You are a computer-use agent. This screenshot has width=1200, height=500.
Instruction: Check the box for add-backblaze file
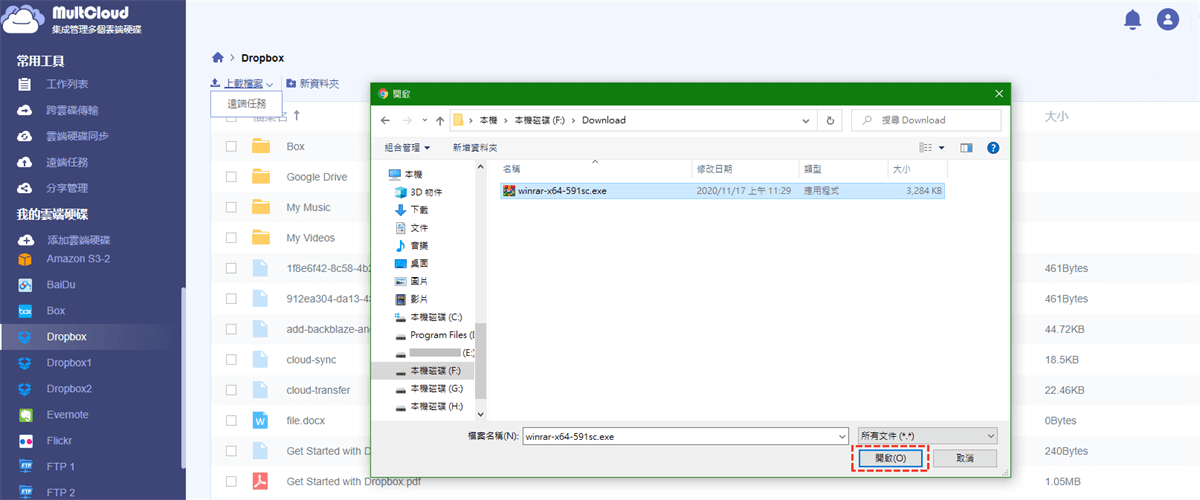(231, 329)
